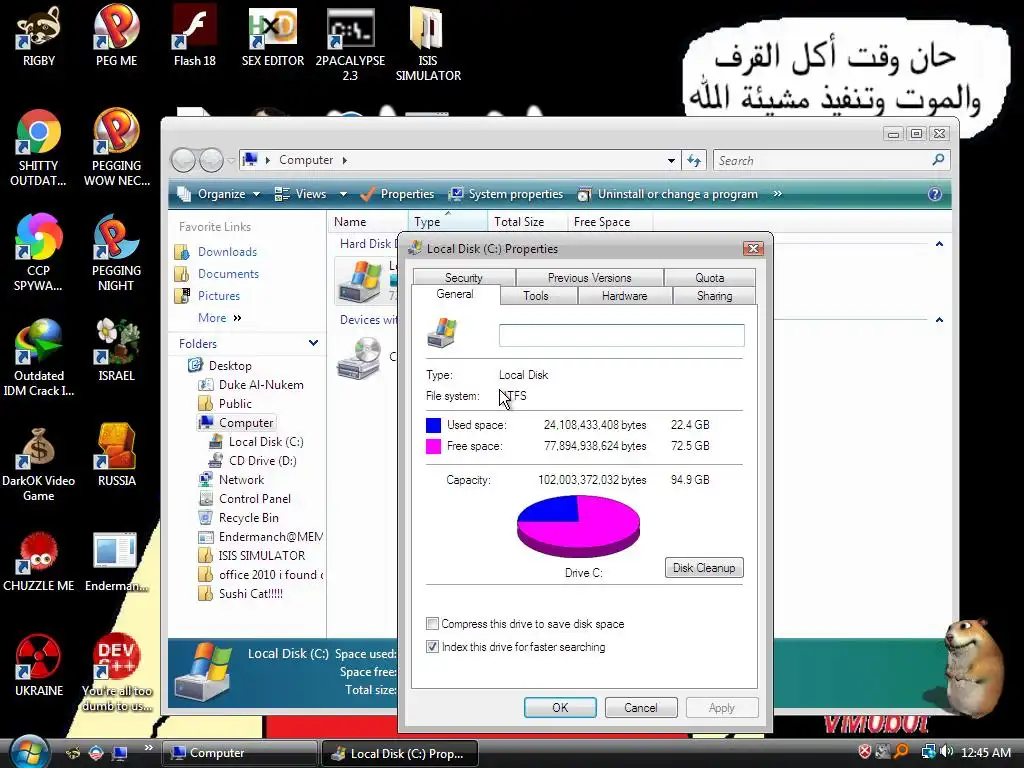Collapse the Devices with Removable Storage group
This screenshot has height=768, width=1024.
939,320
